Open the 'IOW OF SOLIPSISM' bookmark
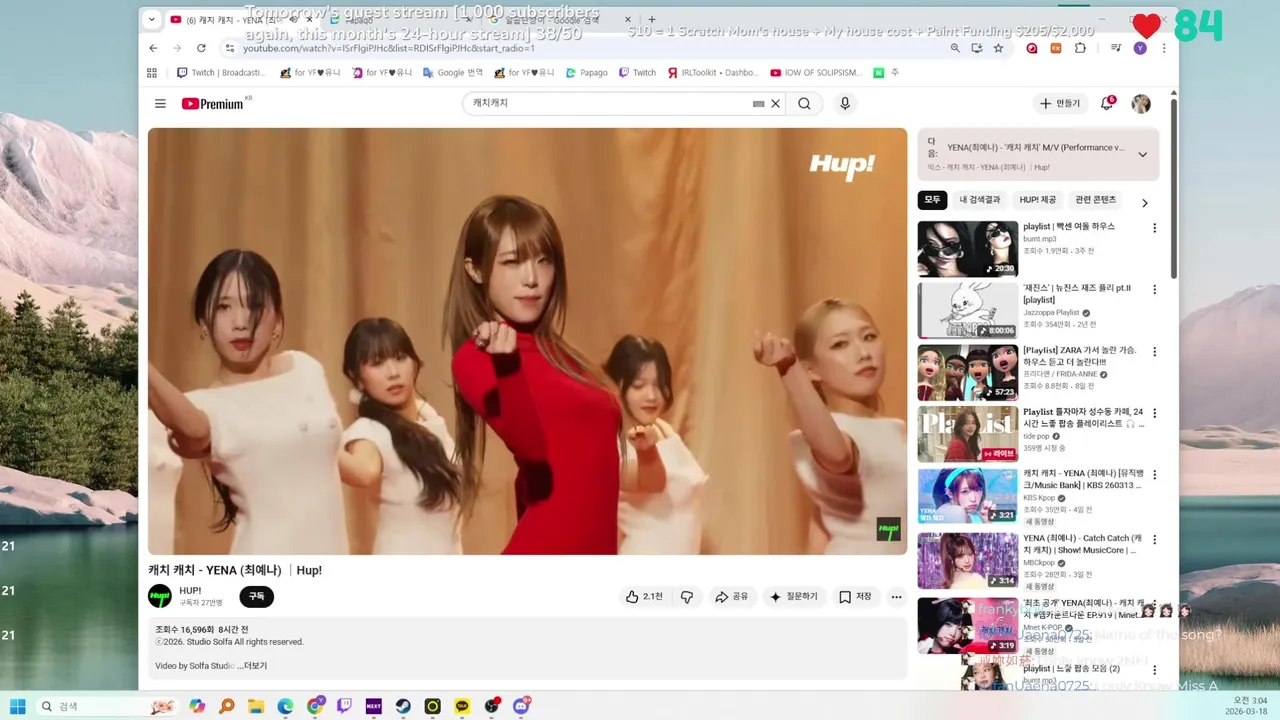The image size is (1280, 720). [x=815, y=73]
